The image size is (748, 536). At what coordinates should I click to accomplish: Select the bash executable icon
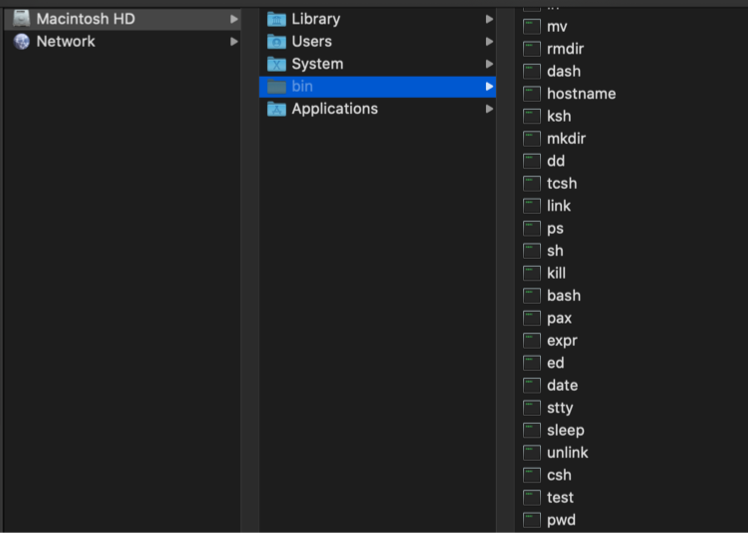tap(532, 296)
